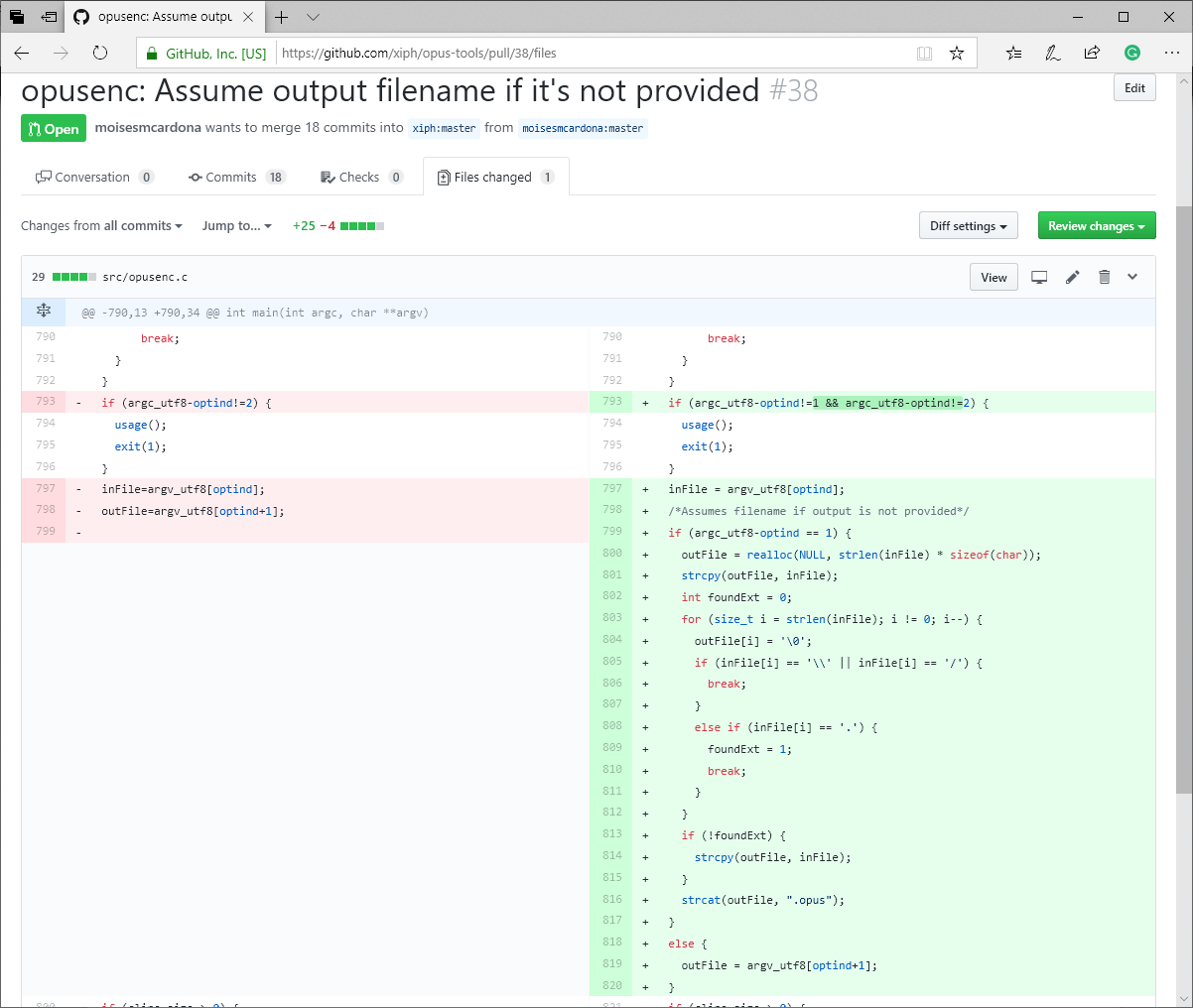Refresh the current page

(100, 53)
